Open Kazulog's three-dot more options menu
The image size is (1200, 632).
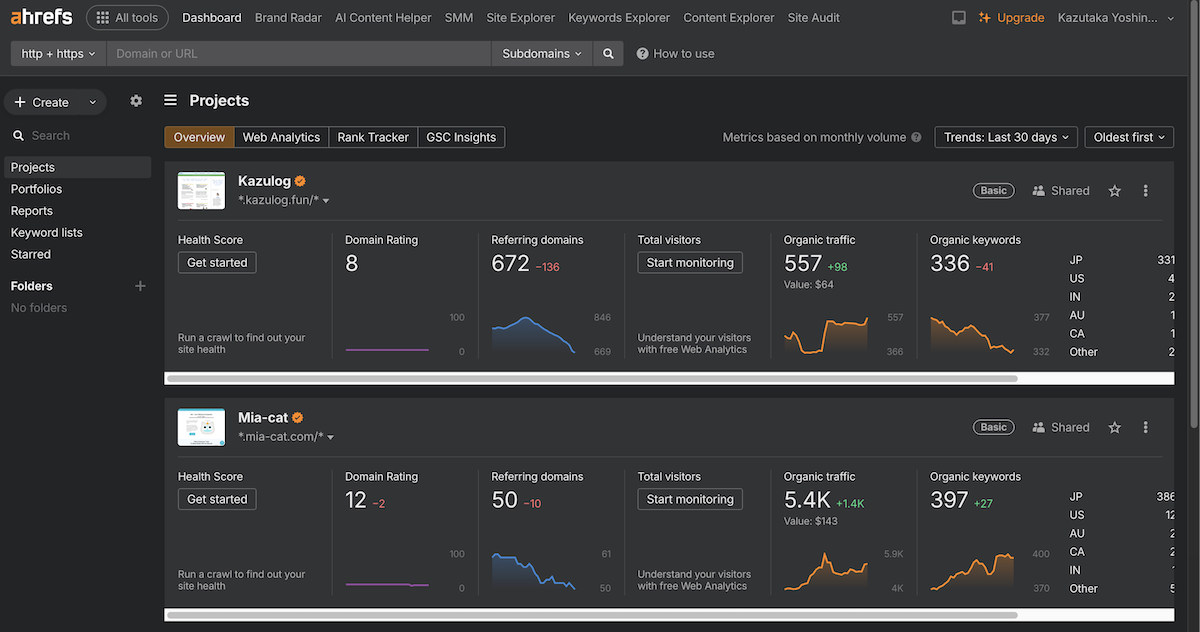coord(1146,191)
